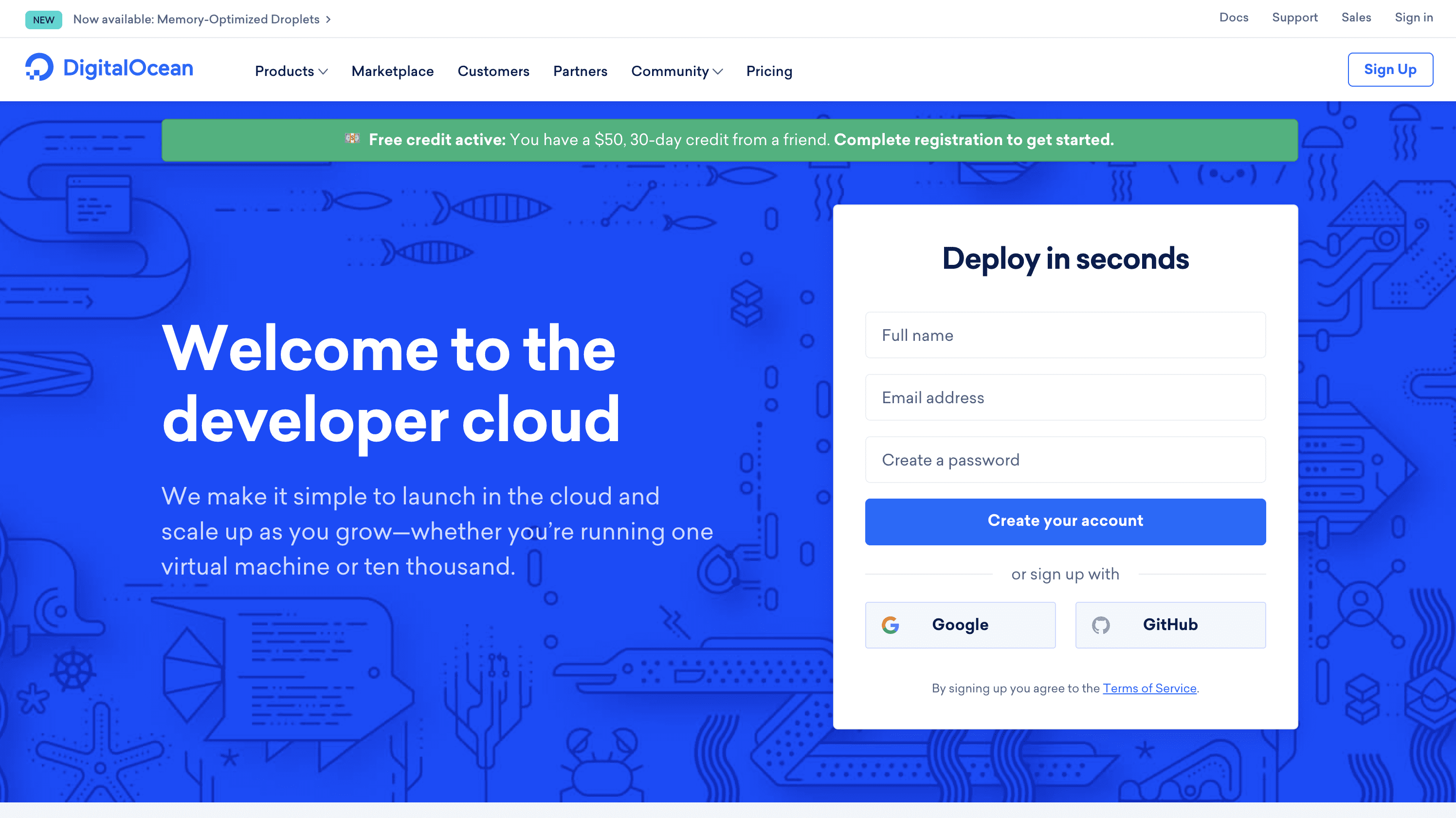Open the Marketplace page
This screenshot has width=1456, height=818.
[x=392, y=71]
